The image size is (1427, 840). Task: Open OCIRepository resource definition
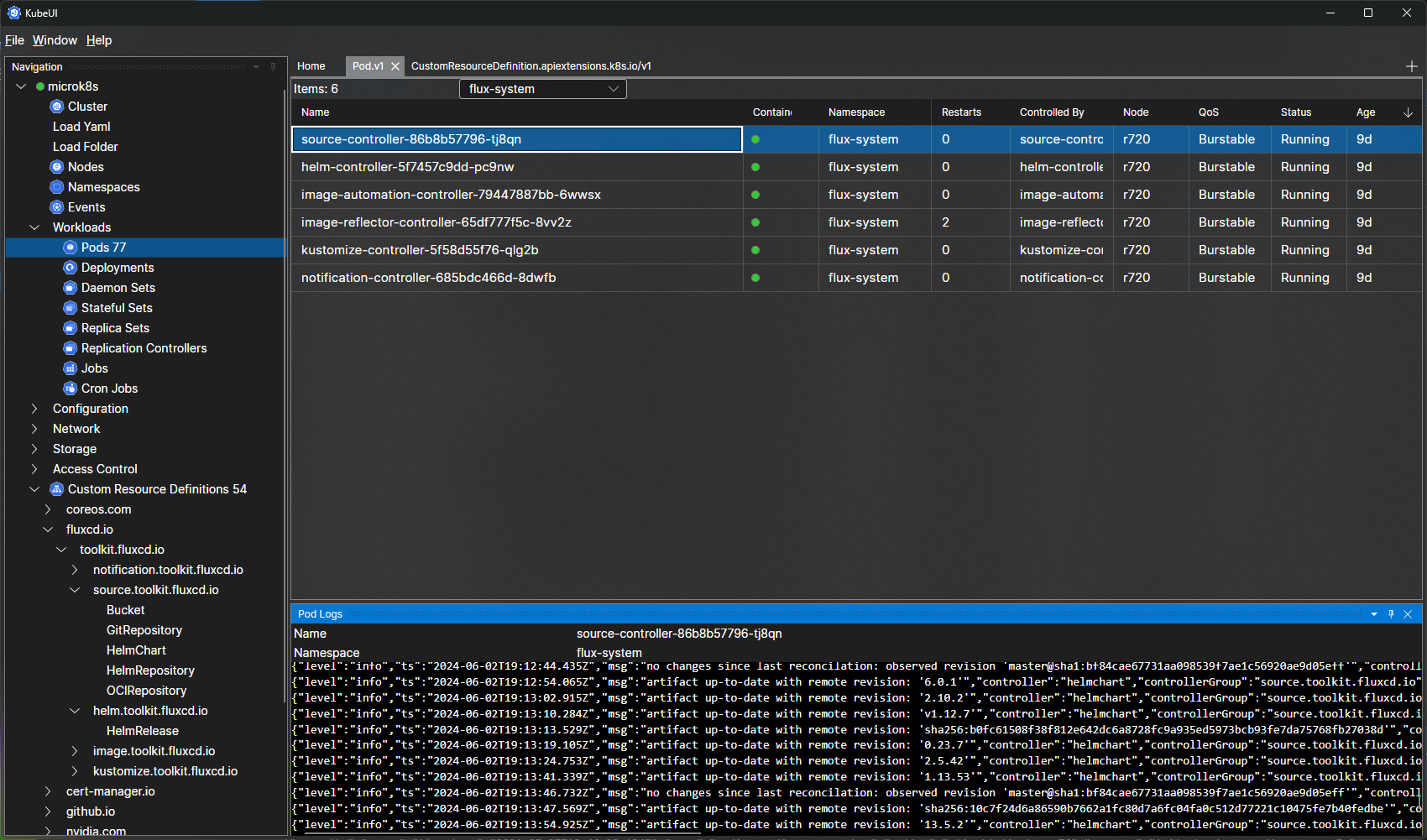pyautogui.click(x=147, y=691)
